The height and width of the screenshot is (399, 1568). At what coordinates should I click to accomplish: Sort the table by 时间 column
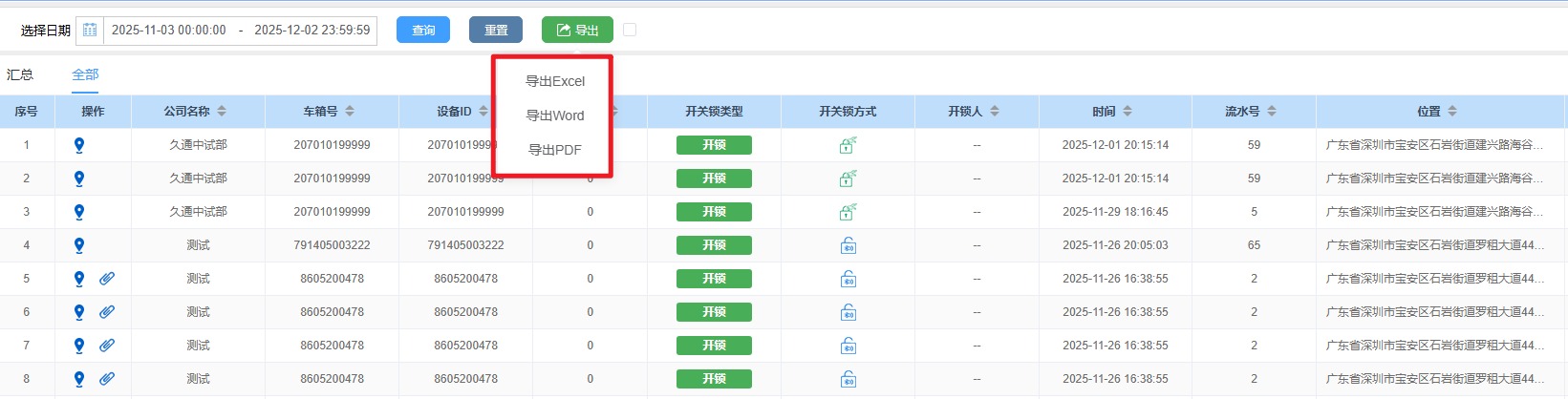(x=1128, y=112)
